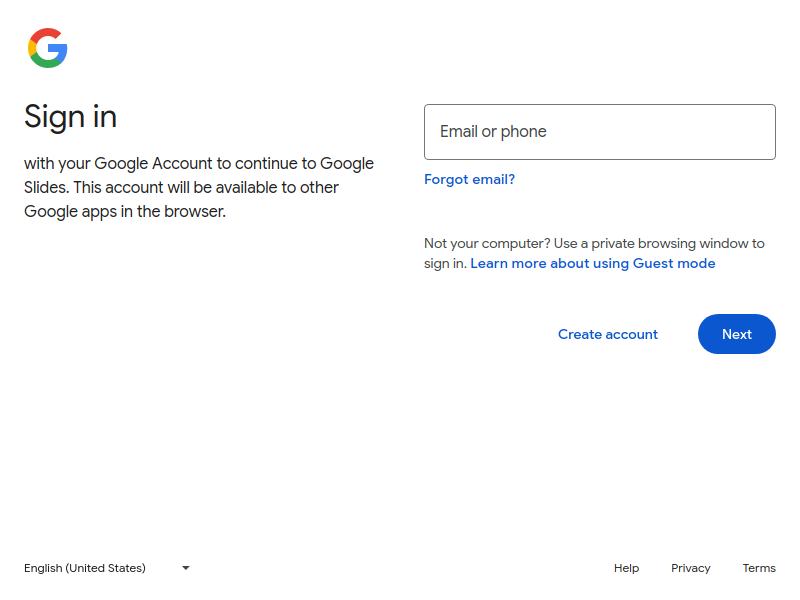
Task: Open the Guest mode information link
Action: click(593, 263)
